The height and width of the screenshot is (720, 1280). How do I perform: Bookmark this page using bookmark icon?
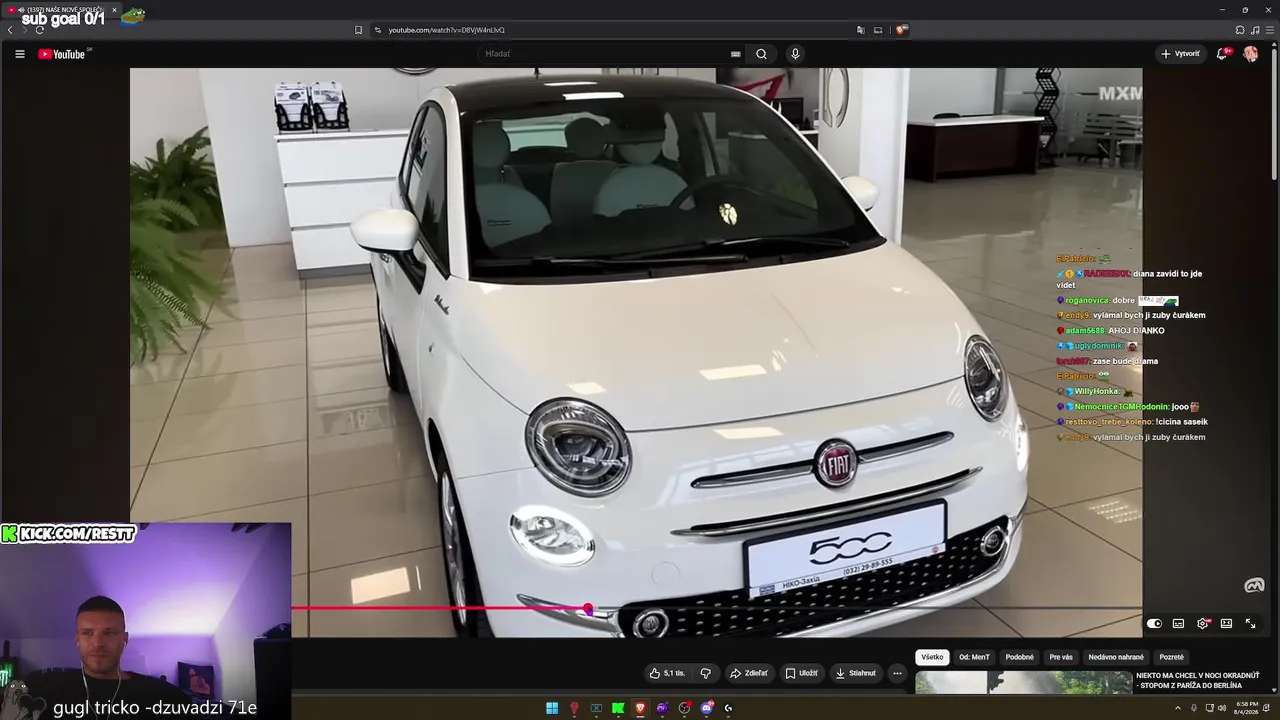coord(358,30)
